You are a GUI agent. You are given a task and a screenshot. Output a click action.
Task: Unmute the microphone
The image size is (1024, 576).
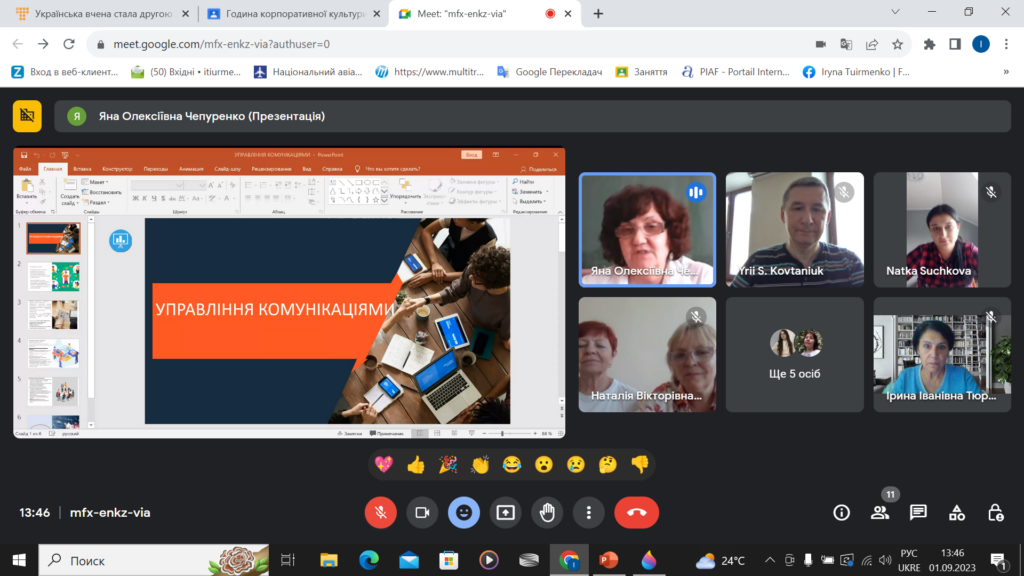380,512
